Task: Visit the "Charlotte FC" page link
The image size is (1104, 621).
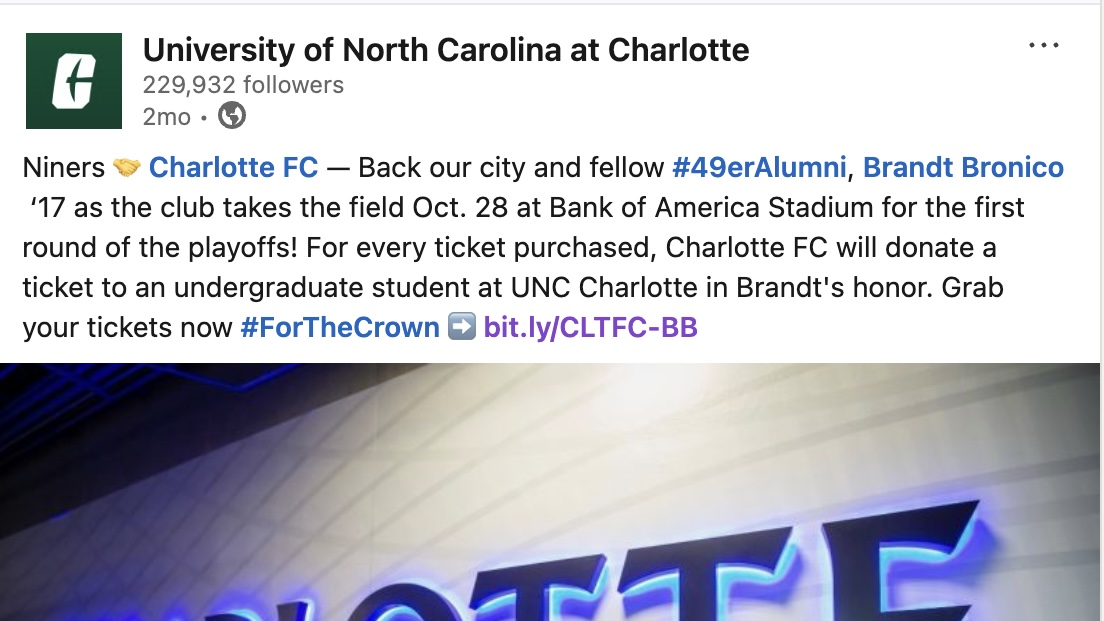Action: (x=233, y=167)
